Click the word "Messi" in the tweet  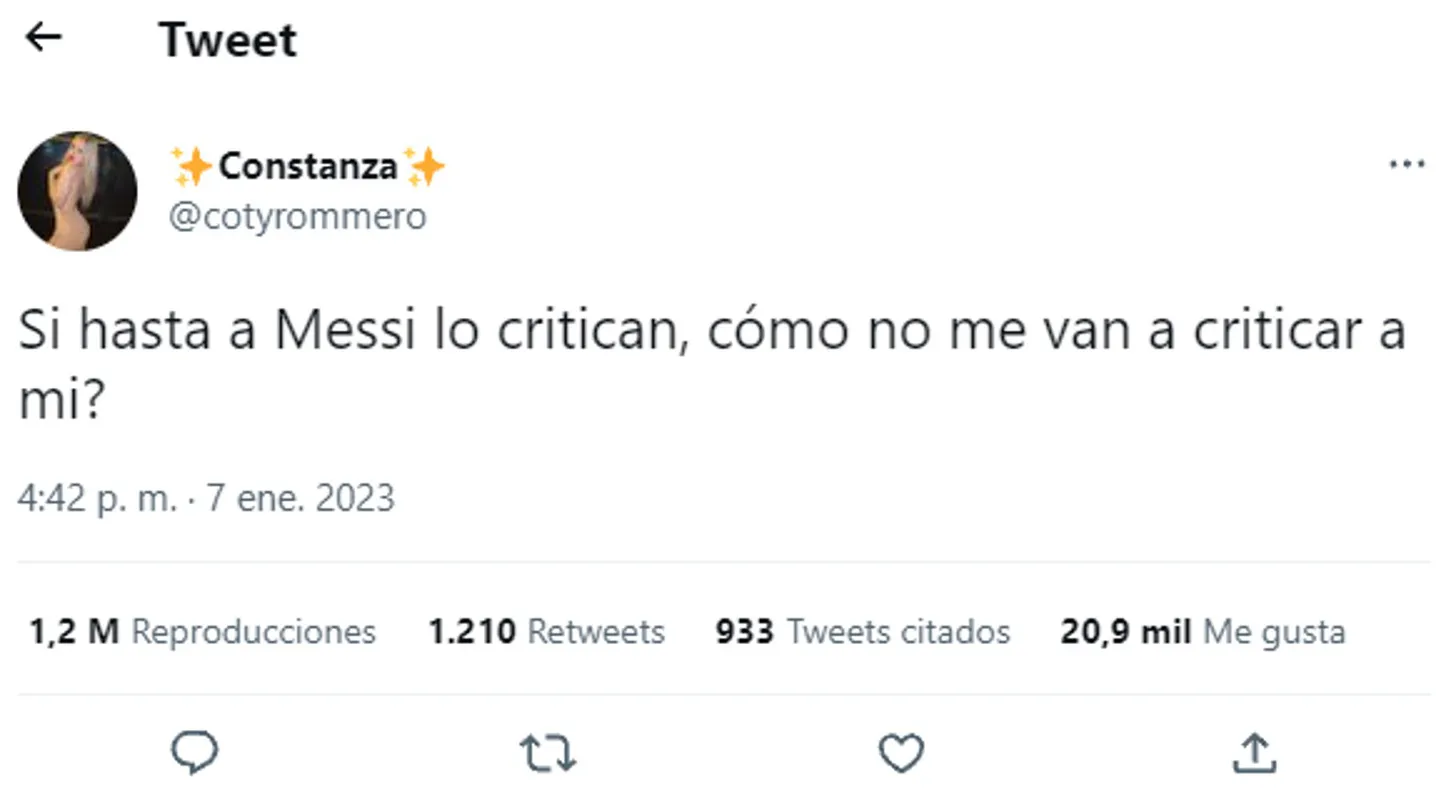point(344,331)
